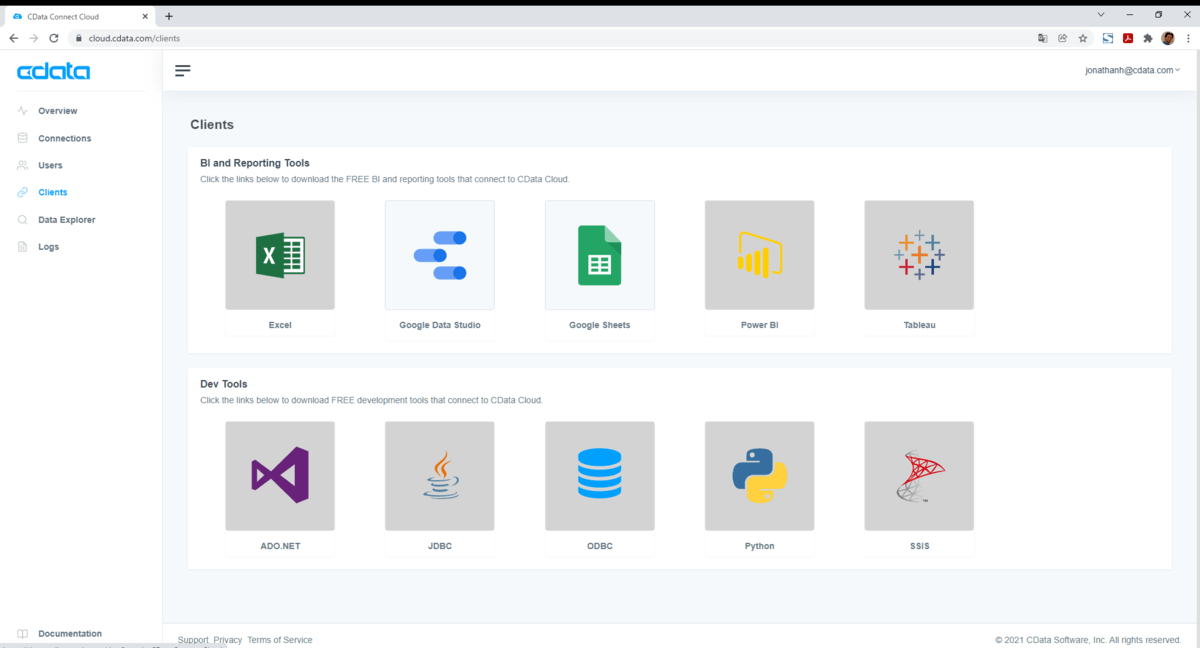Open Chrome three-dot menu
The width and height of the screenshot is (1200, 648).
point(1187,38)
